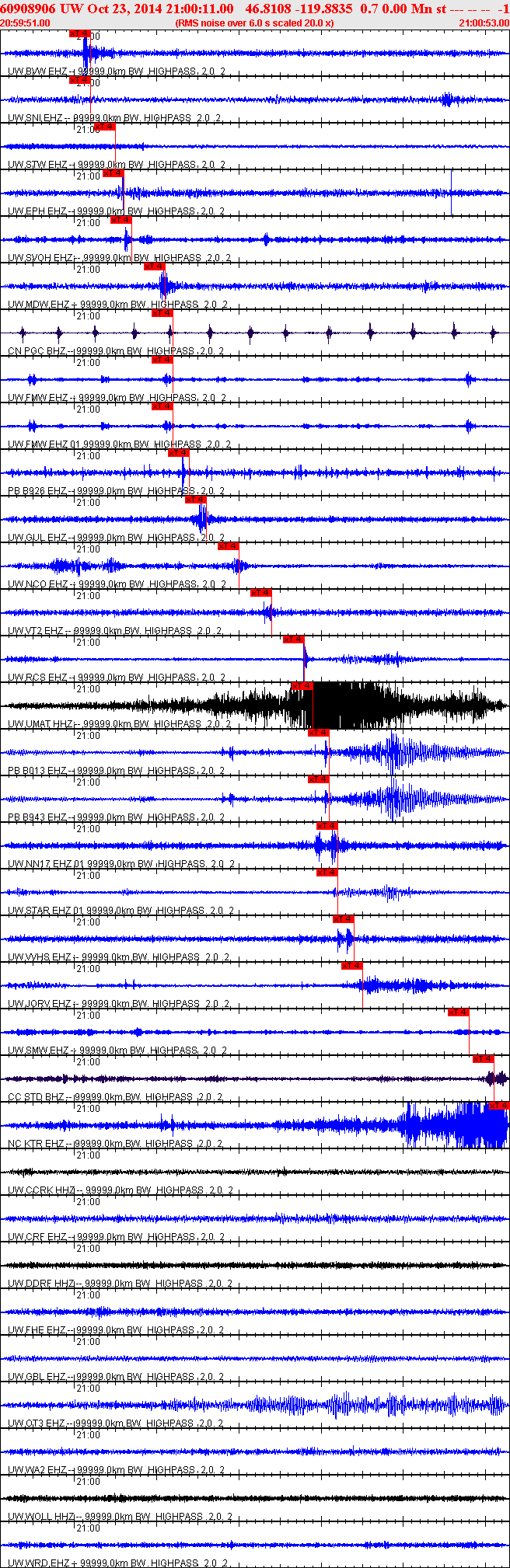Click the UW.CRF EHZ station label
Image resolution: width=510 pixels, height=1568 pixels.
click(x=117, y=1237)
